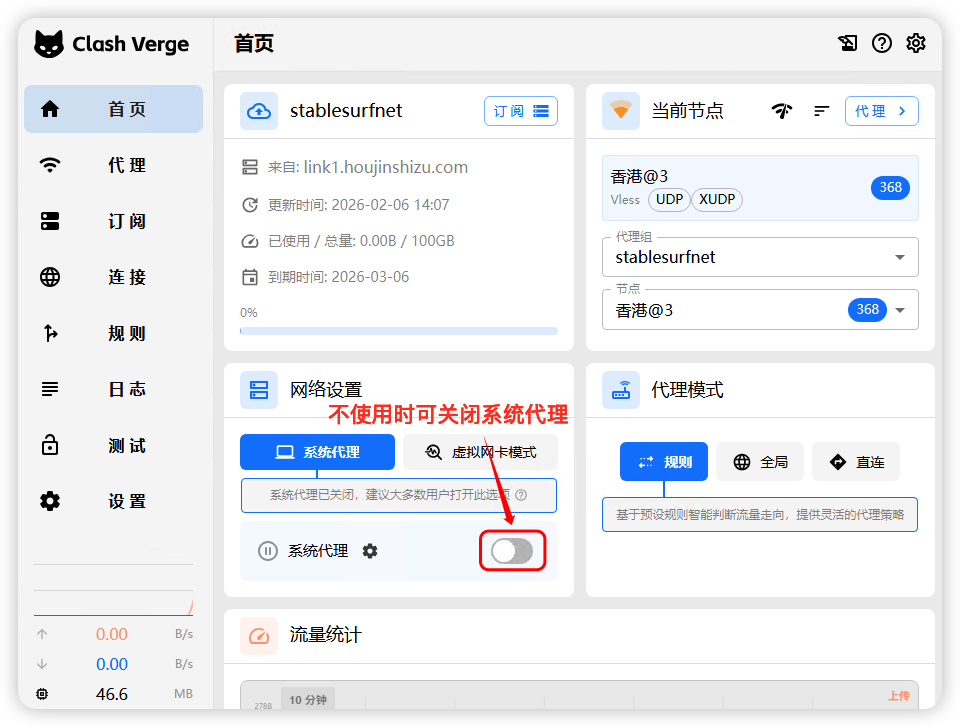Select the 直连 proxy mode
The height and width of the screenshot is (727, 960).
tap(856, 462)
